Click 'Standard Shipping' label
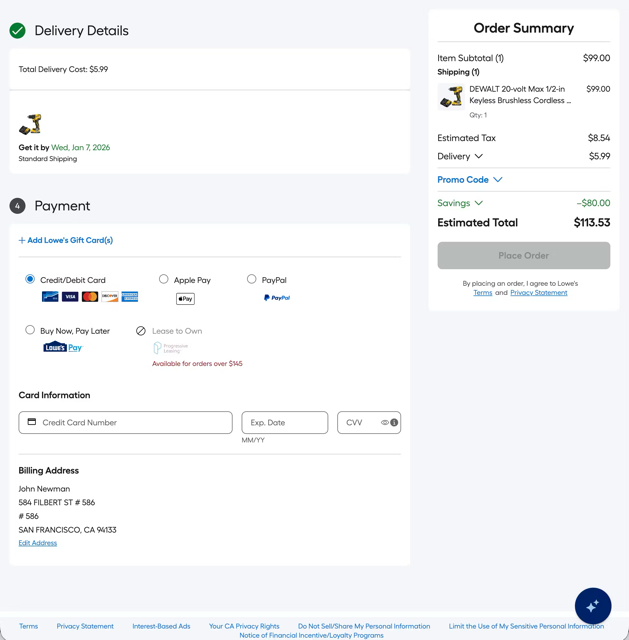 tap(48, 159)
